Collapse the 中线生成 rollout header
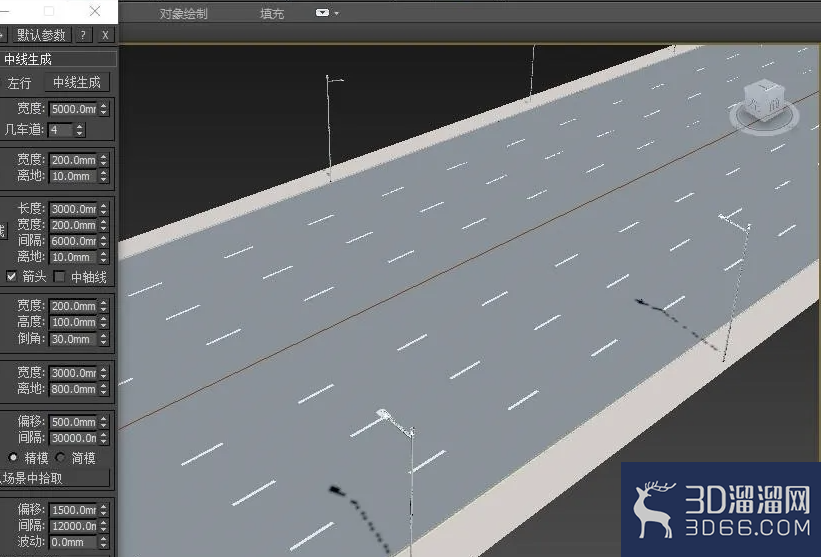Screen dimensions: 821x557 pos(58,59)
